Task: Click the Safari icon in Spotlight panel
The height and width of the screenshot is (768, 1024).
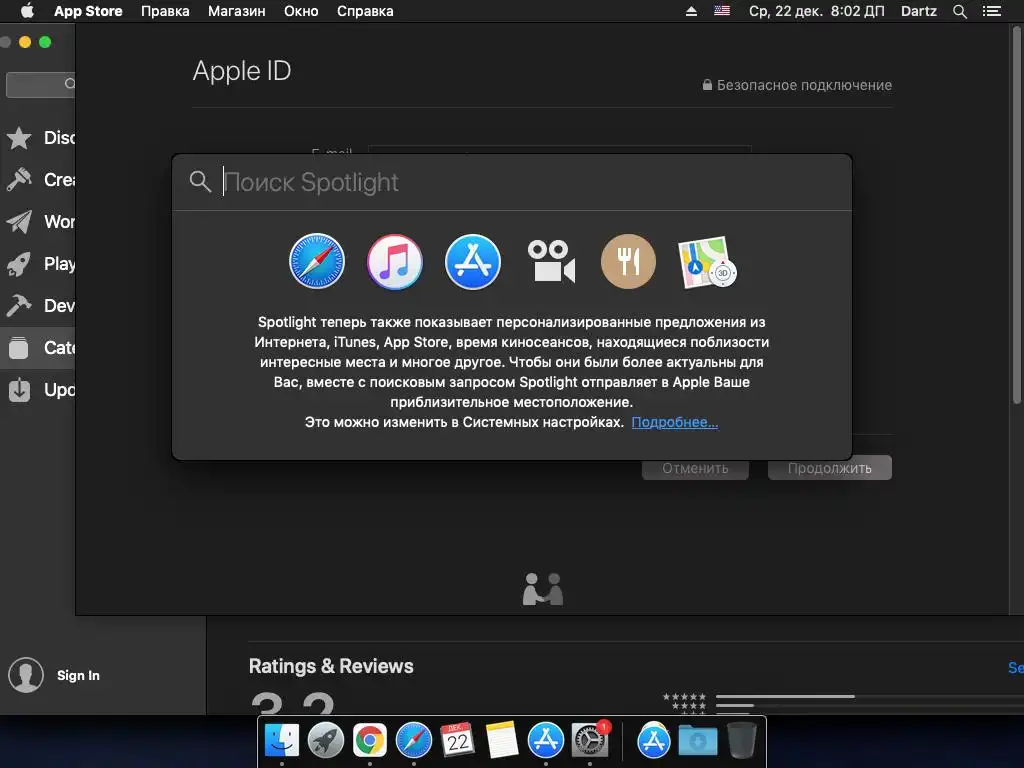Action: point(317,261)
